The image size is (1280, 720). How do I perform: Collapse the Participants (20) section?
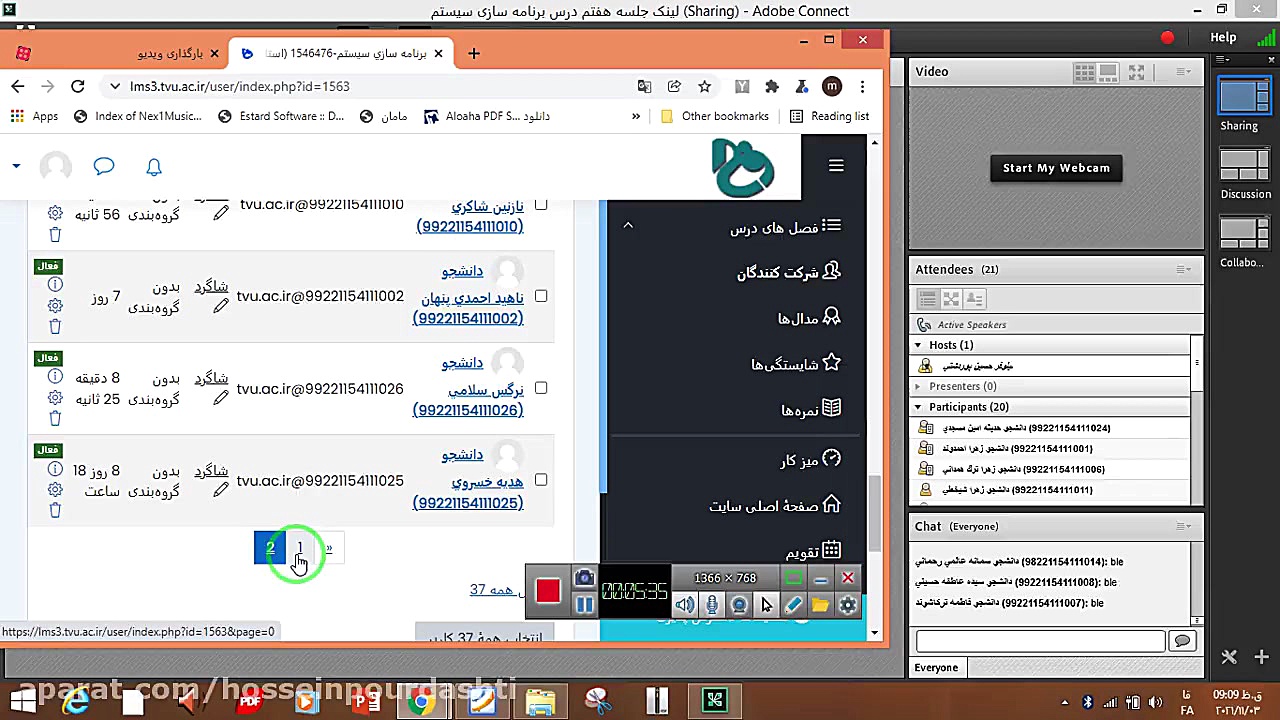coord(917,407)
